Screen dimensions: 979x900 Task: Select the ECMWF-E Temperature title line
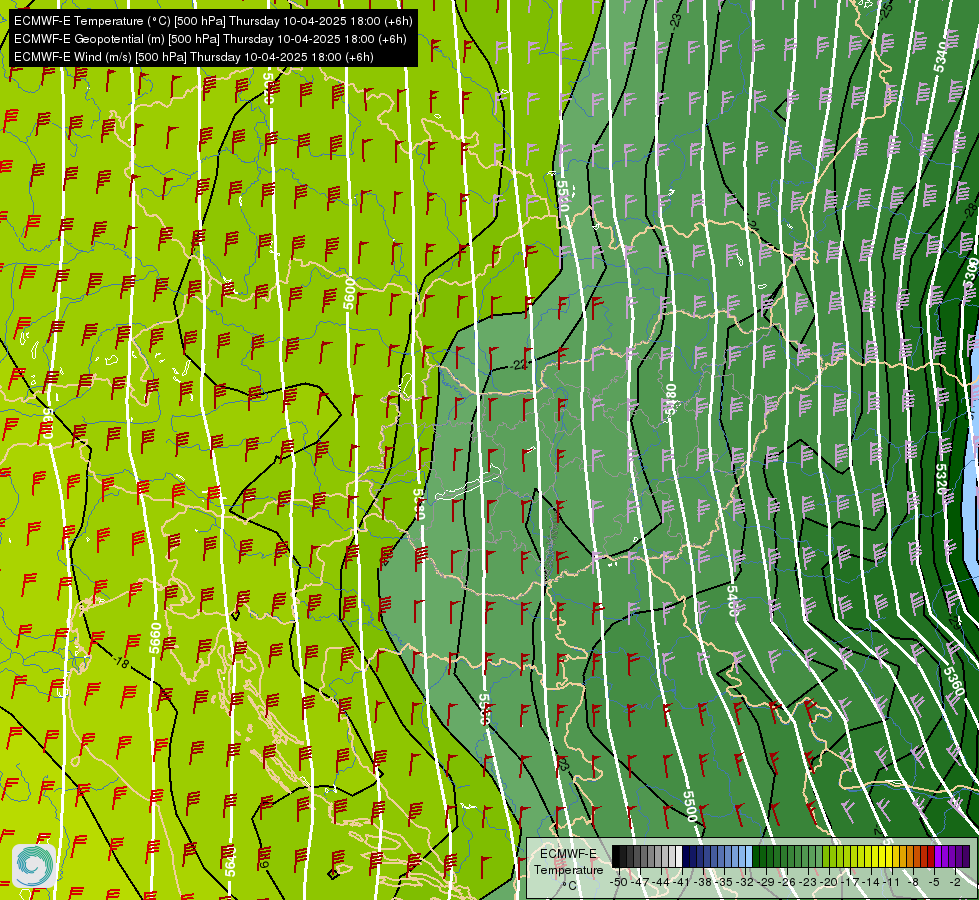[x=213, y=21]
